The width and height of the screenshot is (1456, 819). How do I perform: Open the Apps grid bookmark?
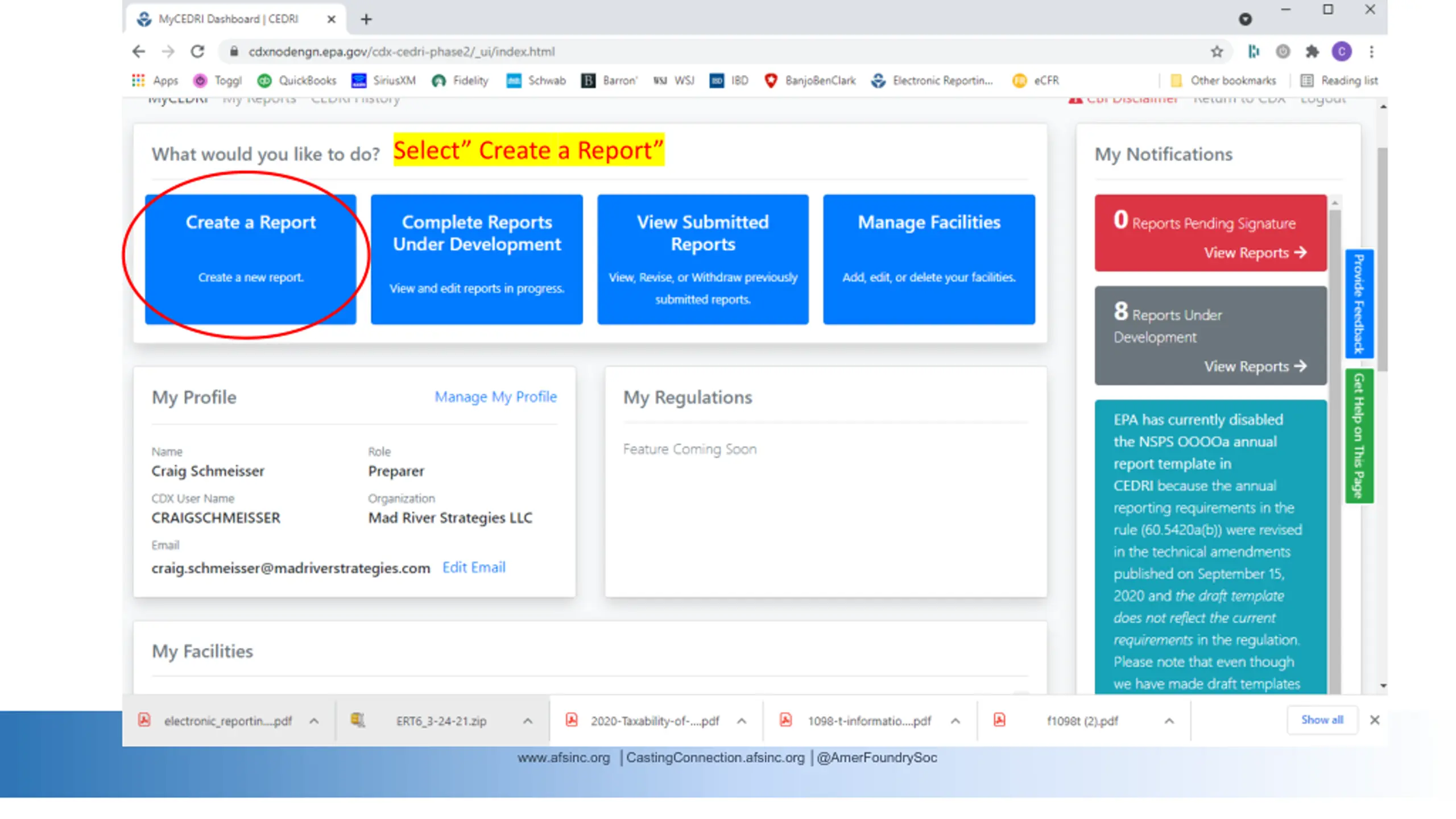click(x=155, y=81)
